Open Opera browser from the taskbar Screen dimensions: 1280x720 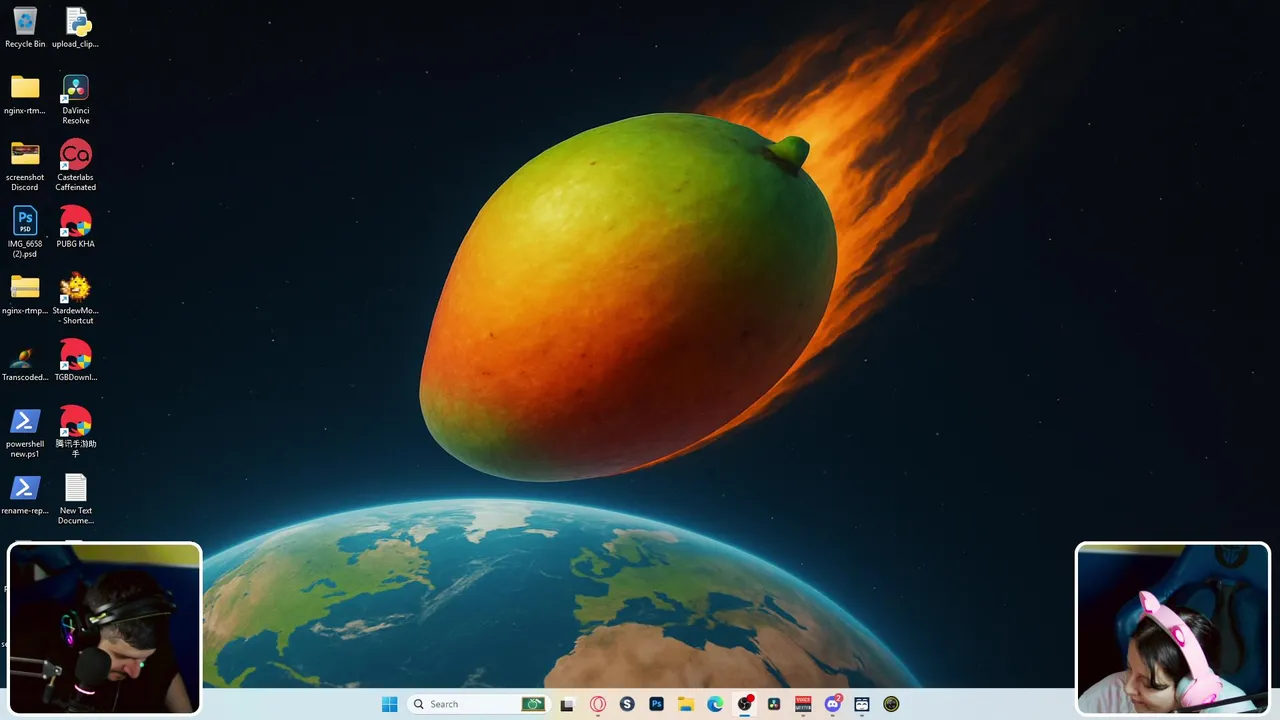click(x=598, y=704)
